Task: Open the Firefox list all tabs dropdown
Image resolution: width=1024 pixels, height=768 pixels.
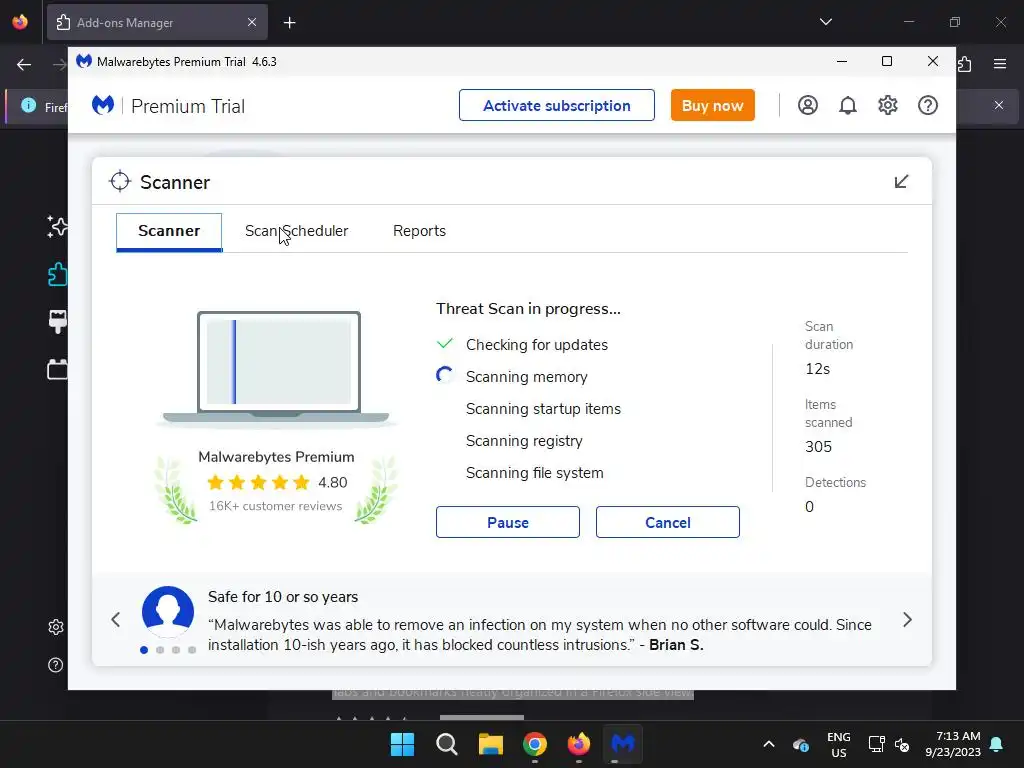Action: 825,22
